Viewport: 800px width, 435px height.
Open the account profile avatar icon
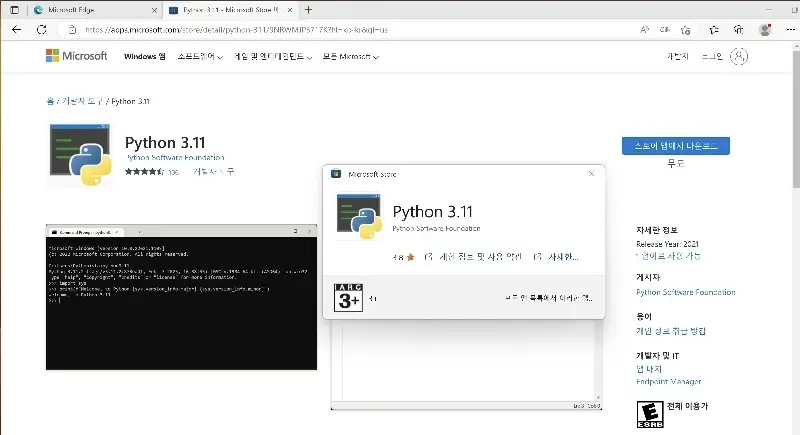pyautogui.click(x=740, y=57)
